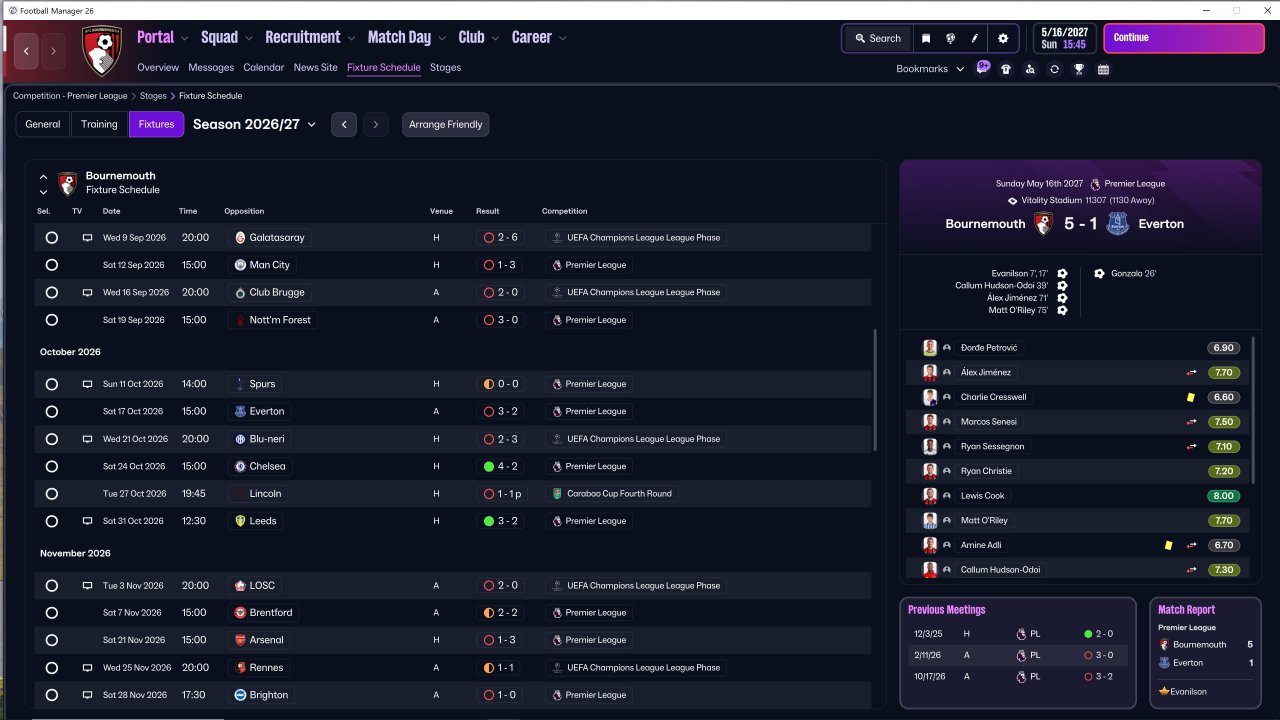The height and width of the screenshot is (720, 1280).
Task: Select the Man City fixture radio circle
Action: point(52,265)
